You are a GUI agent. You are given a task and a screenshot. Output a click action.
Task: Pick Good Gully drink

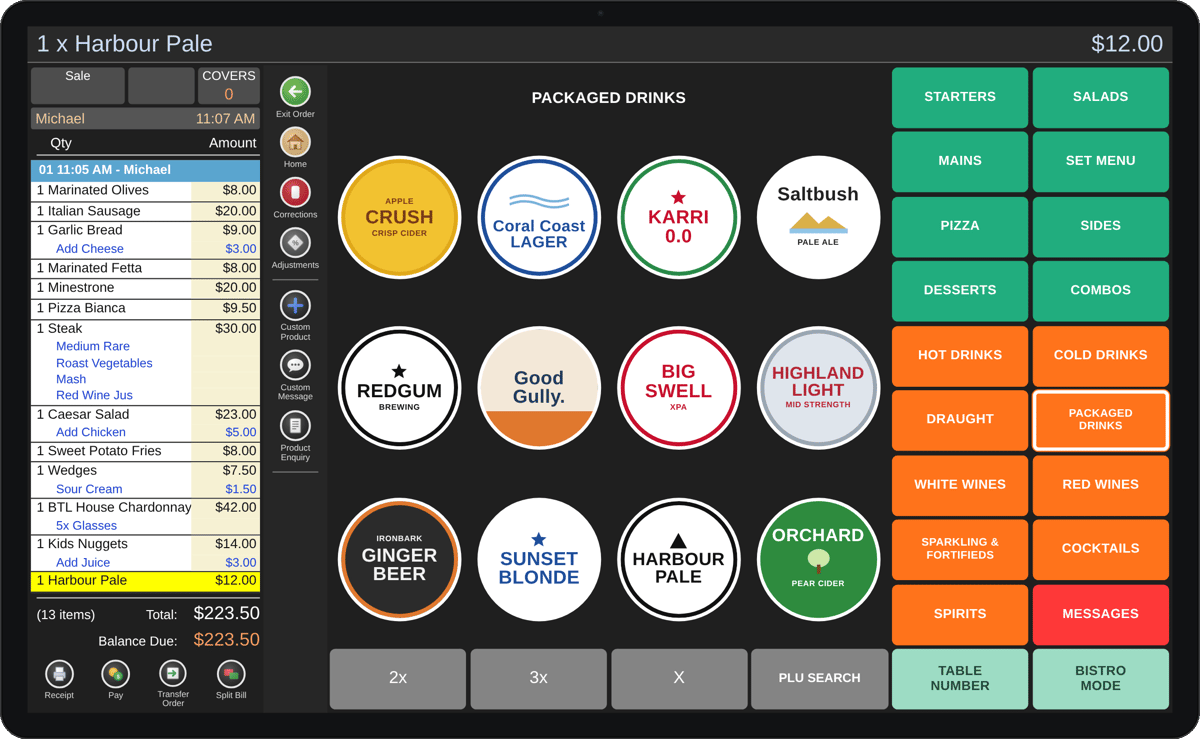(539, 388)
